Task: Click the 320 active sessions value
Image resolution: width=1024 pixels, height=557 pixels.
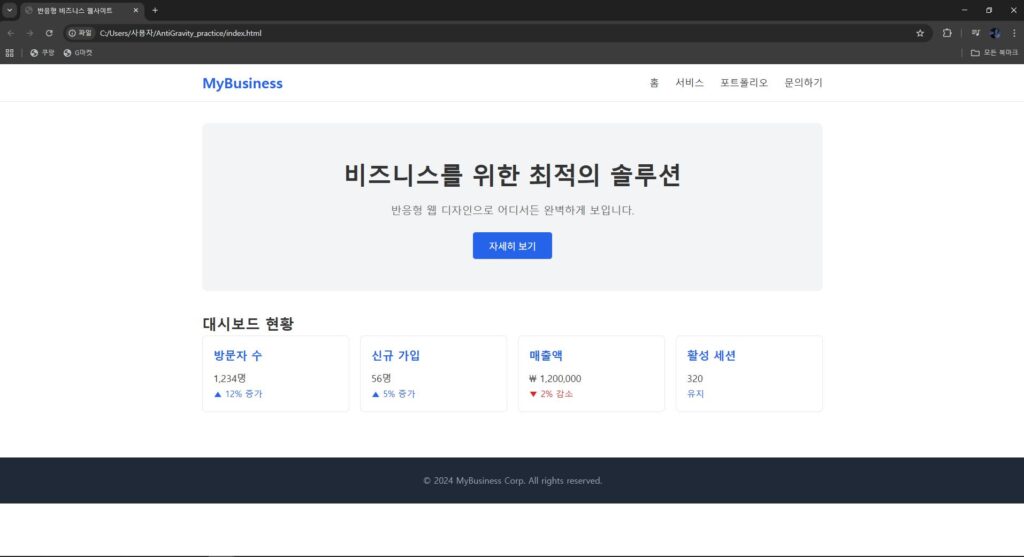Action: pyautogui.click(x=695, y=378)
